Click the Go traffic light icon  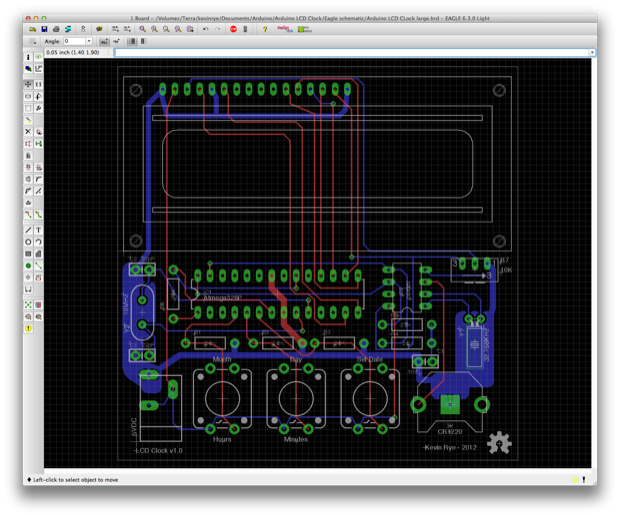(245, 29)
